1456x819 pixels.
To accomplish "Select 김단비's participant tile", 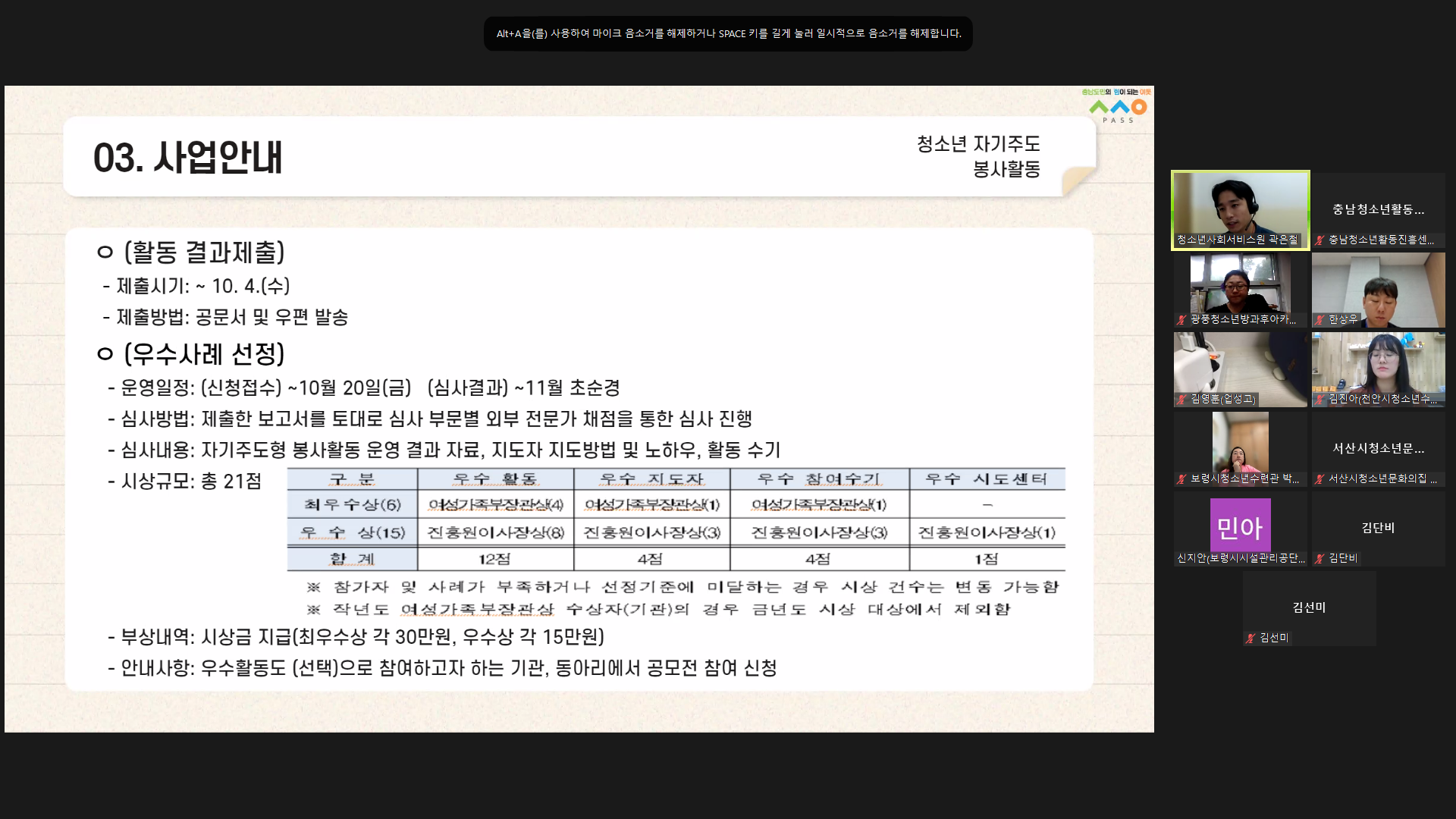I will coord(1378,527).
